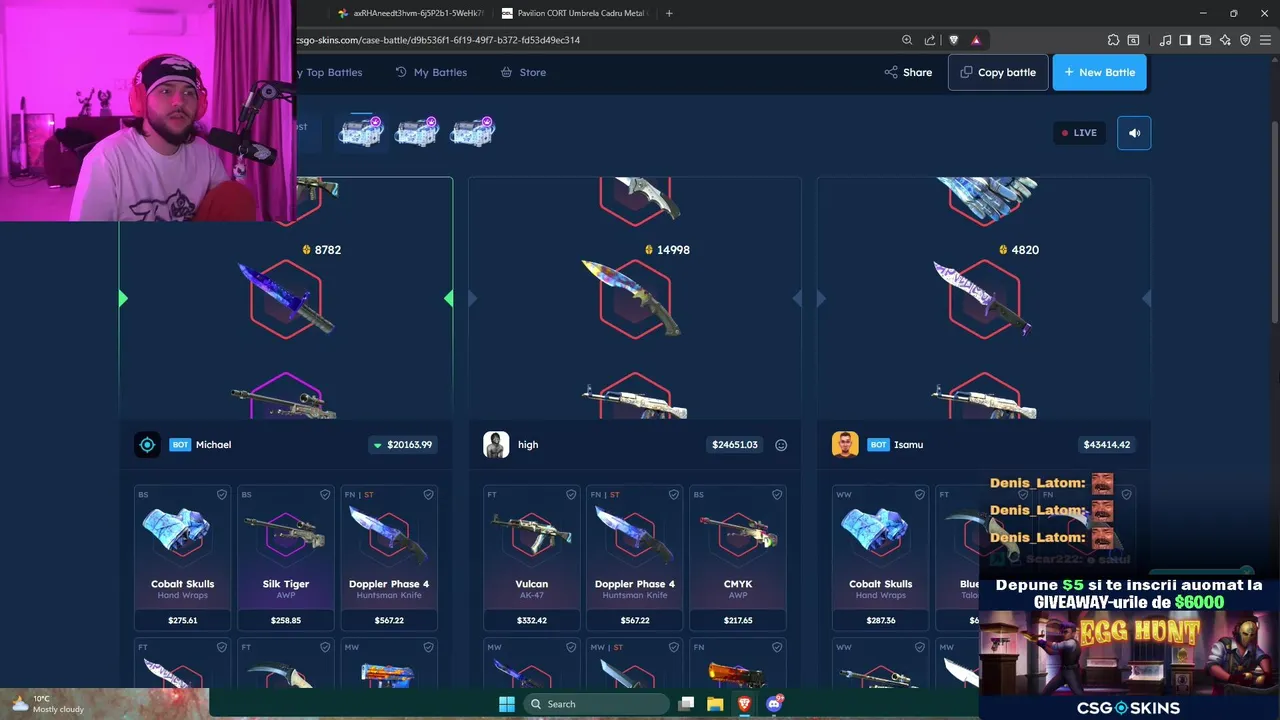The image size is (1280, 720).
Task: Click the zoom magnifier icon in address bar
Action: (907, 40)
